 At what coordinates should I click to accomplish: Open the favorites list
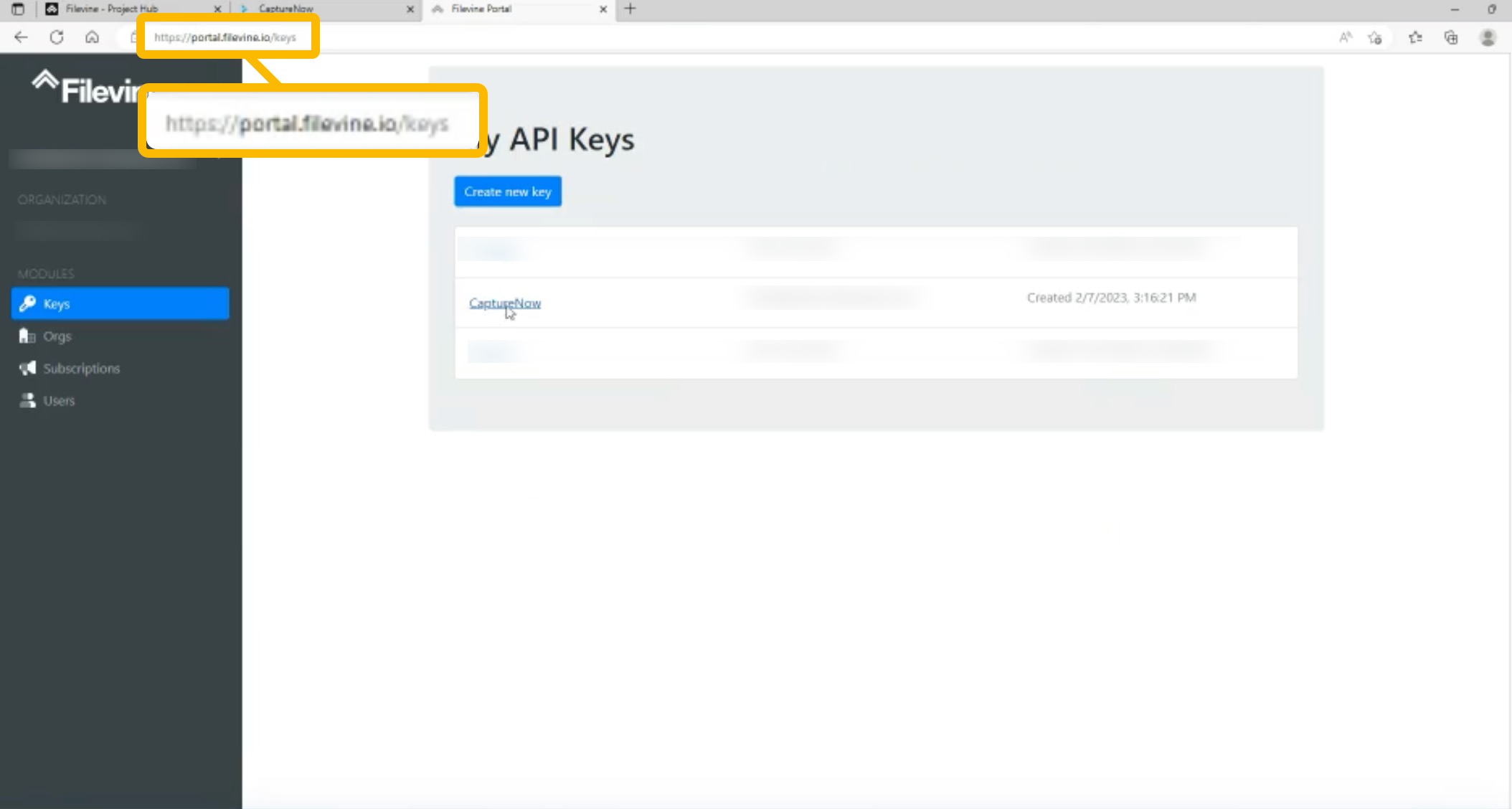tap(1415, 37)
